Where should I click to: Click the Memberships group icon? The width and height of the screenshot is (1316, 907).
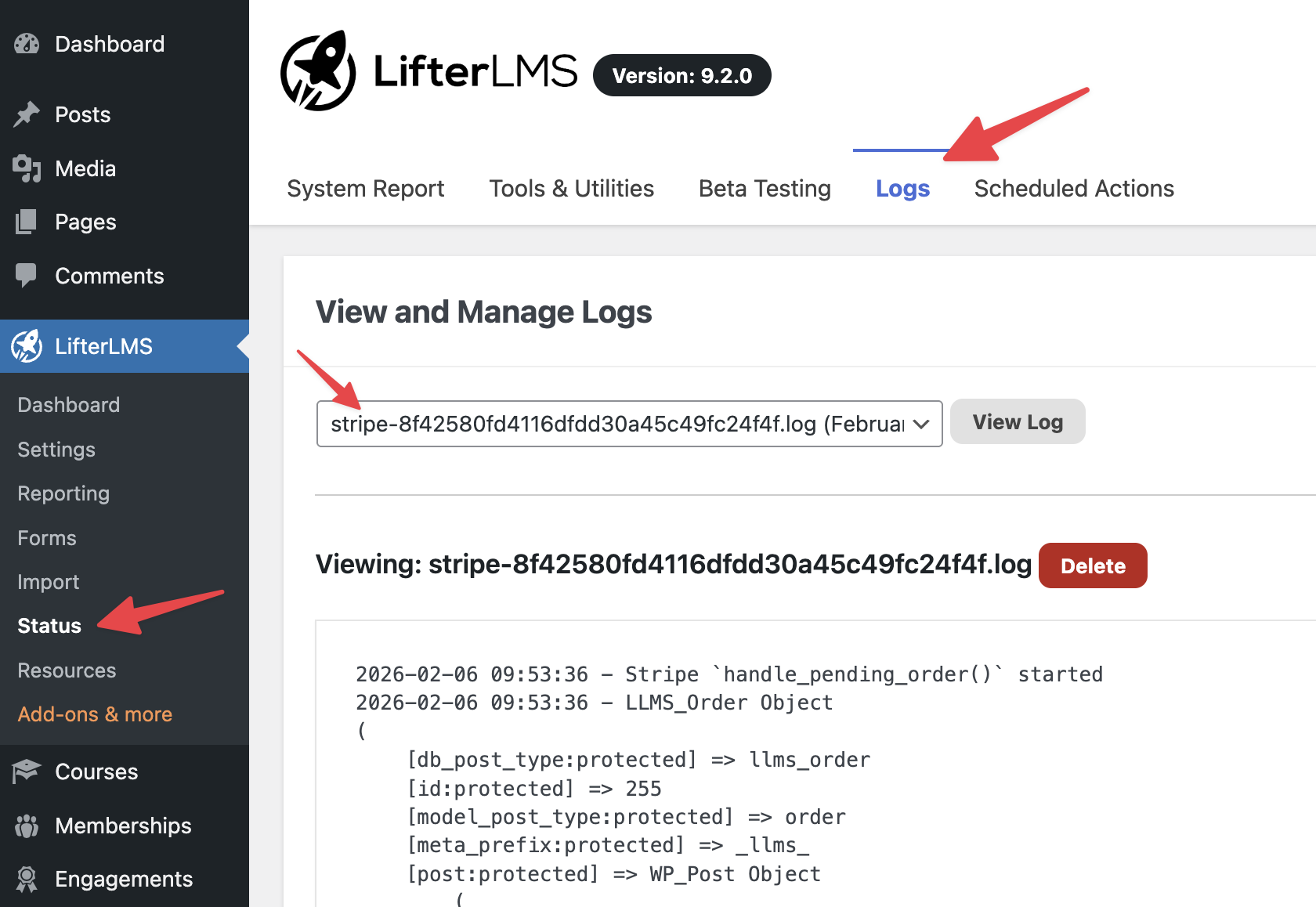pyautogui.click(x=27, y=826)
